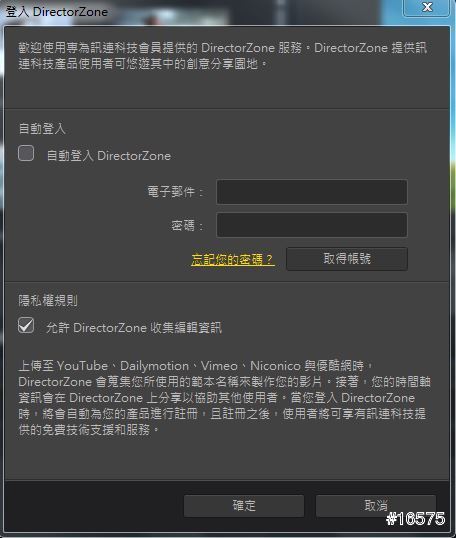Viewport: 456px width, 538px height.
Task: Click the 隱私權規則 section heading
Action: coord(48,300)
